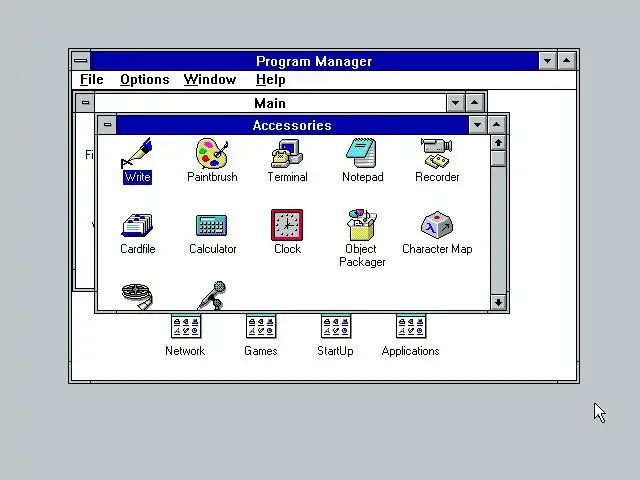Click the highlighted Write label
The image size is (640, 480).
138,177
